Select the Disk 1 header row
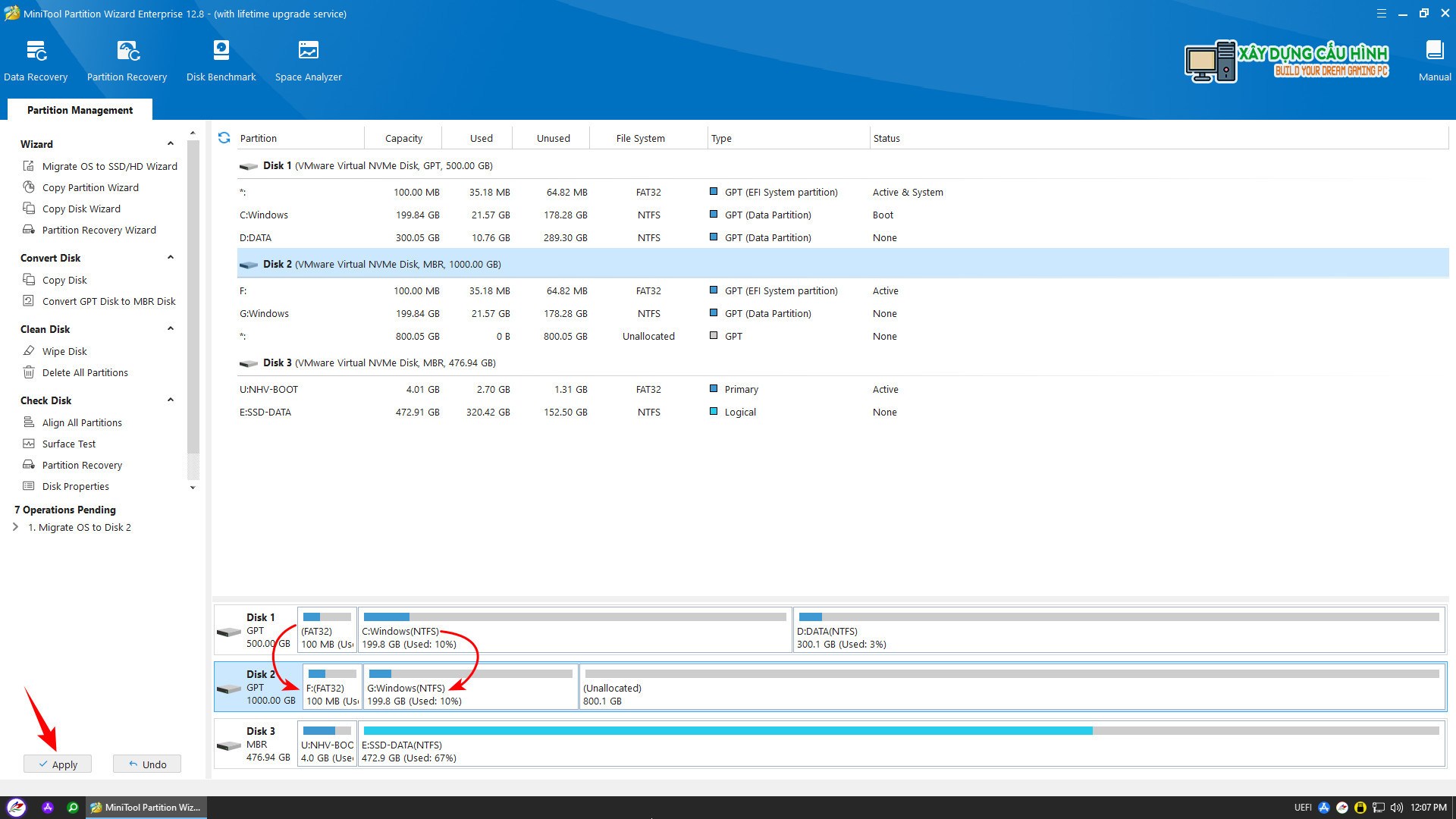Image resolution: width=1456 pixels, height=819 pixels. click(x=843, y=165)
